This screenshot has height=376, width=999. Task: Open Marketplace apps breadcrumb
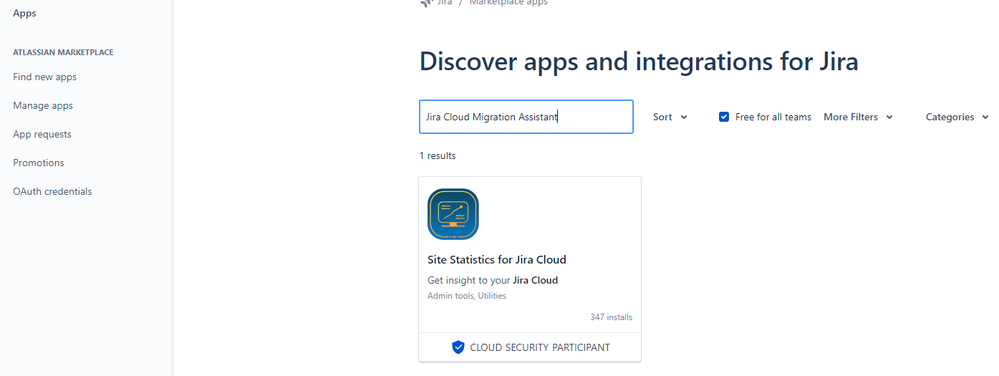(508, 3)
